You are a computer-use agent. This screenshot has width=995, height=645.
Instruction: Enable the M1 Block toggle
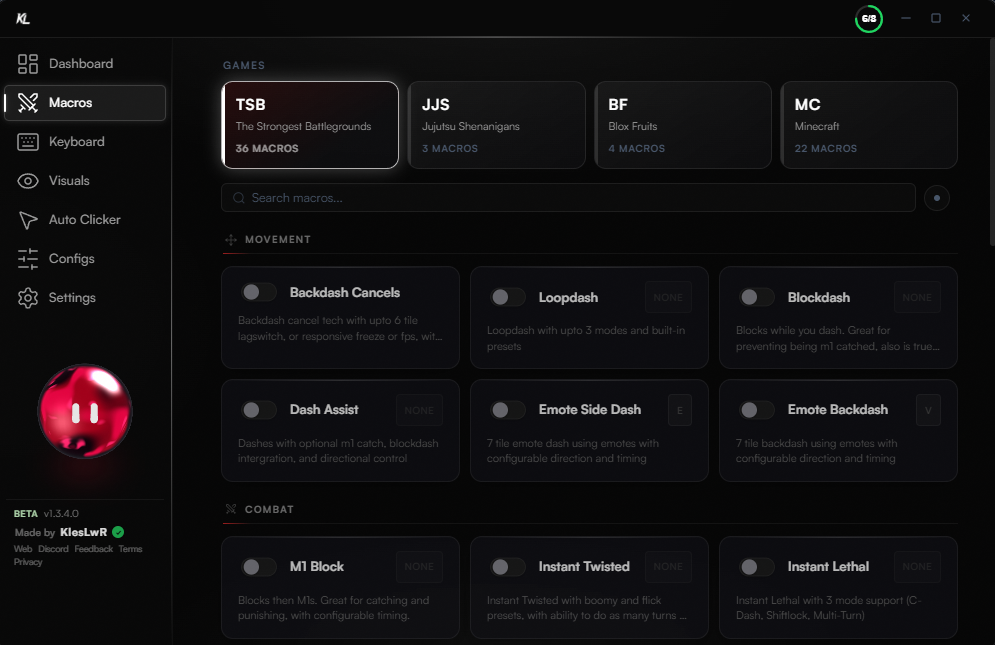[258, 566]
